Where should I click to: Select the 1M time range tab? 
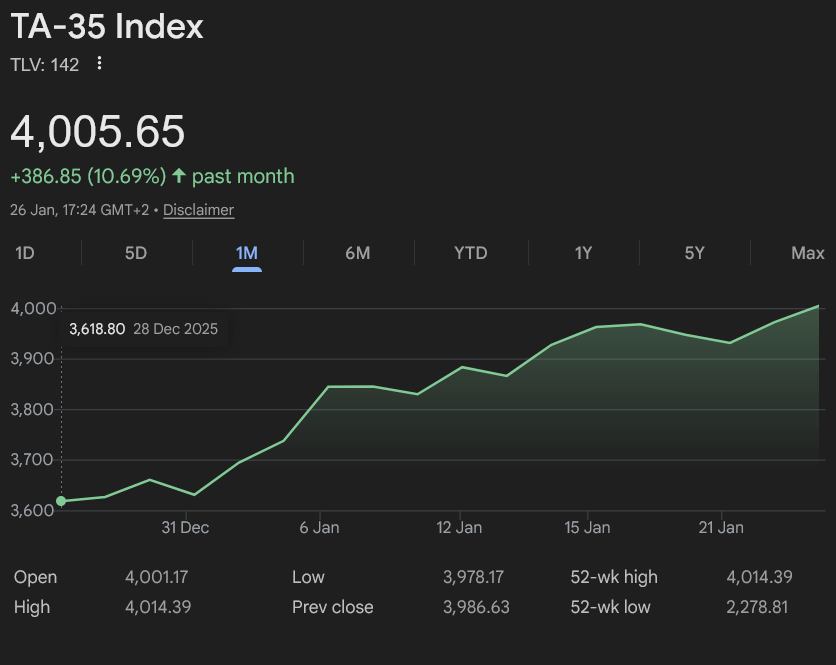tap(247, 253)
